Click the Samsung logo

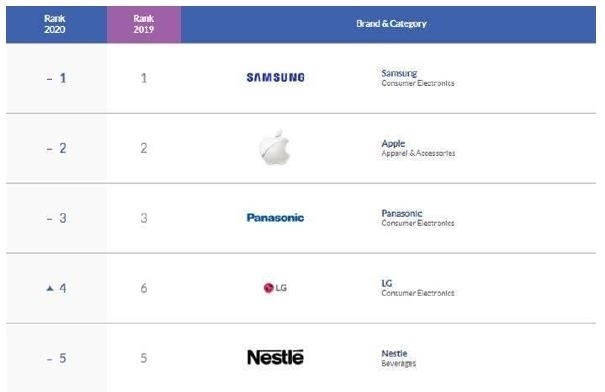tap(275, 78)
